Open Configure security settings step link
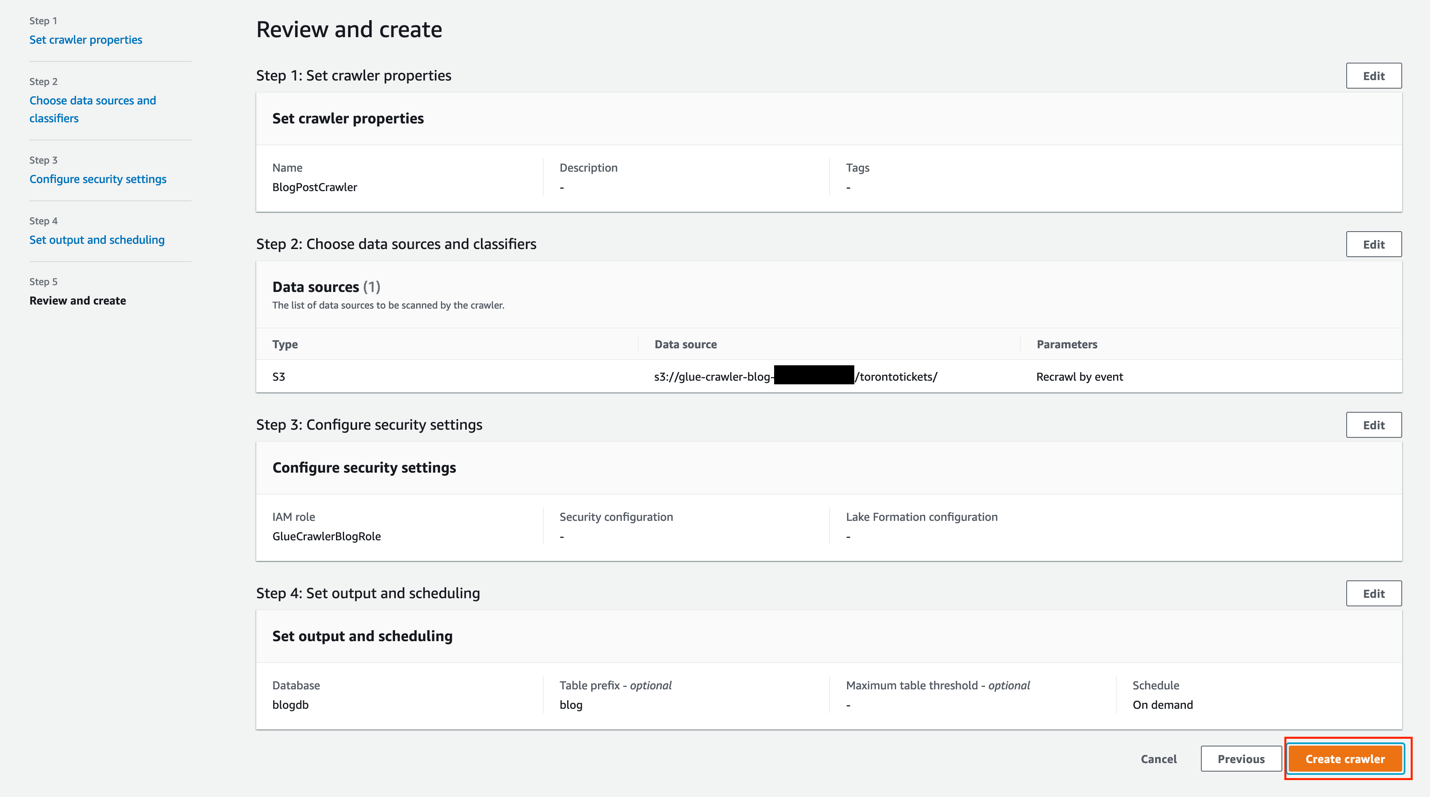 [x=98, y=179]
